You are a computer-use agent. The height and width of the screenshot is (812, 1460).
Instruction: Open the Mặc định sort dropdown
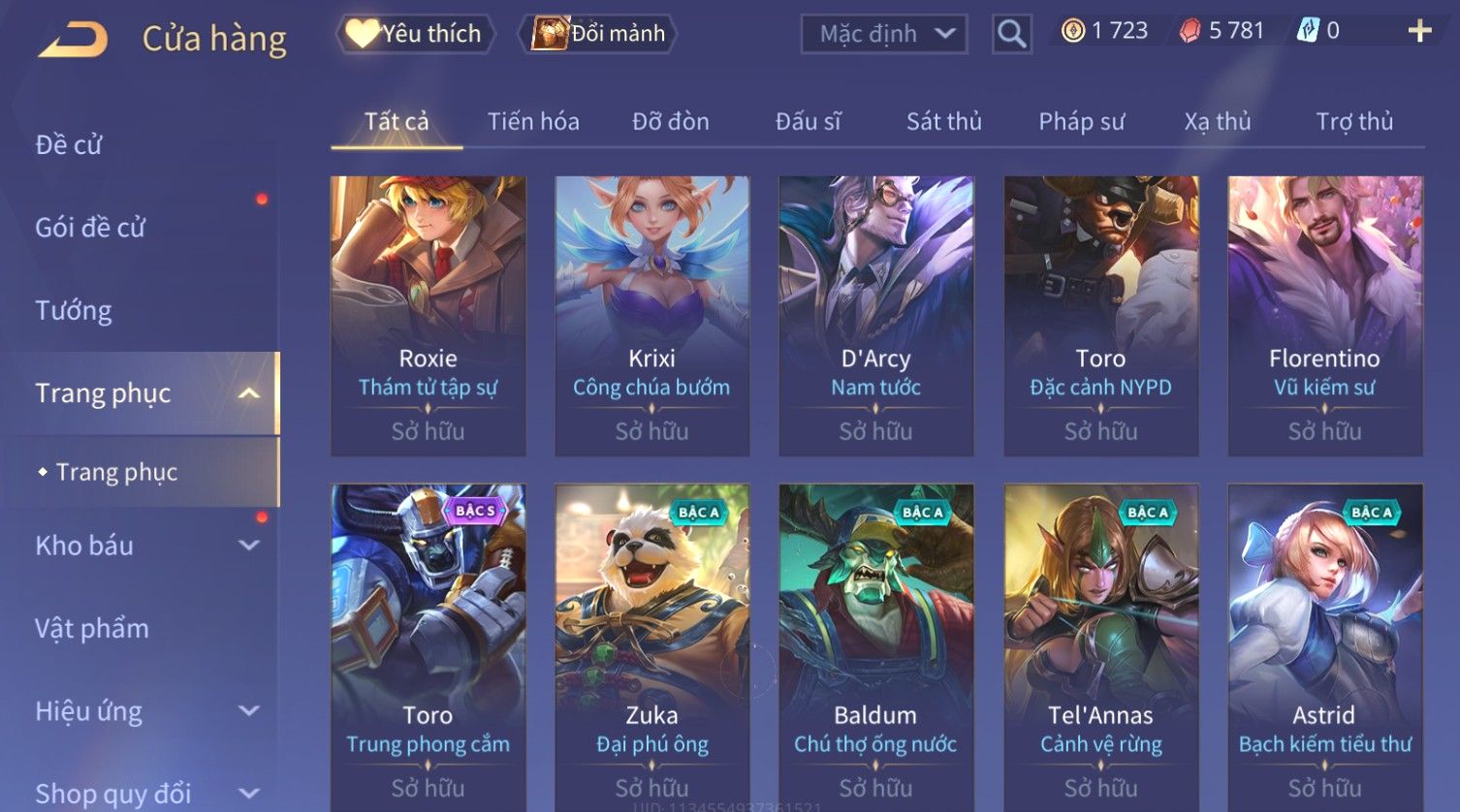pos(883,34)
